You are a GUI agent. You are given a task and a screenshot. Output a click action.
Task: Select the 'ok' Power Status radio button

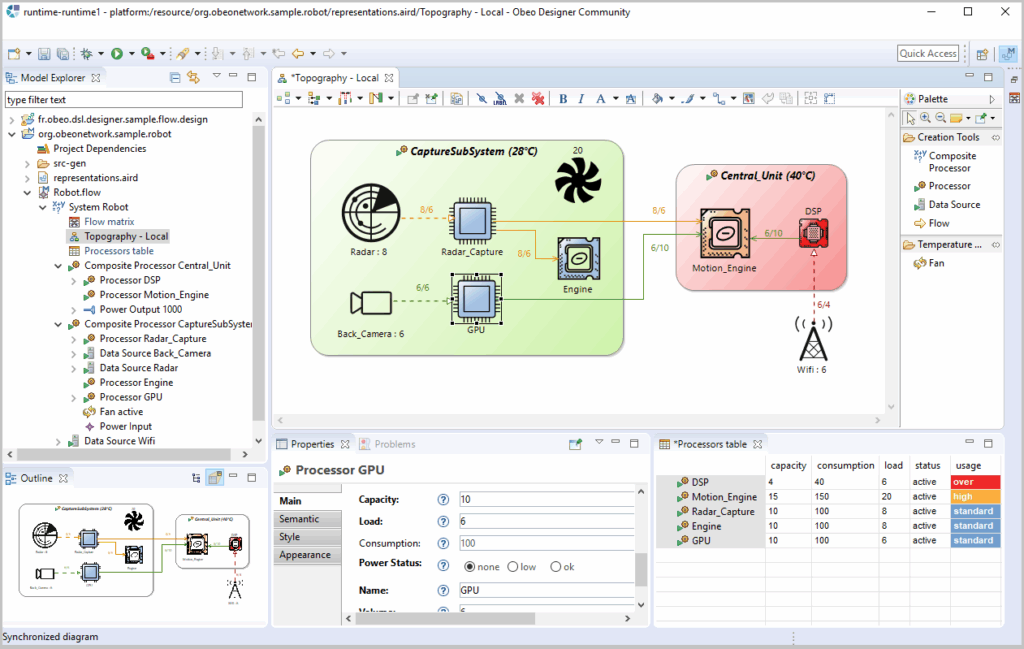tap(556, 567)
